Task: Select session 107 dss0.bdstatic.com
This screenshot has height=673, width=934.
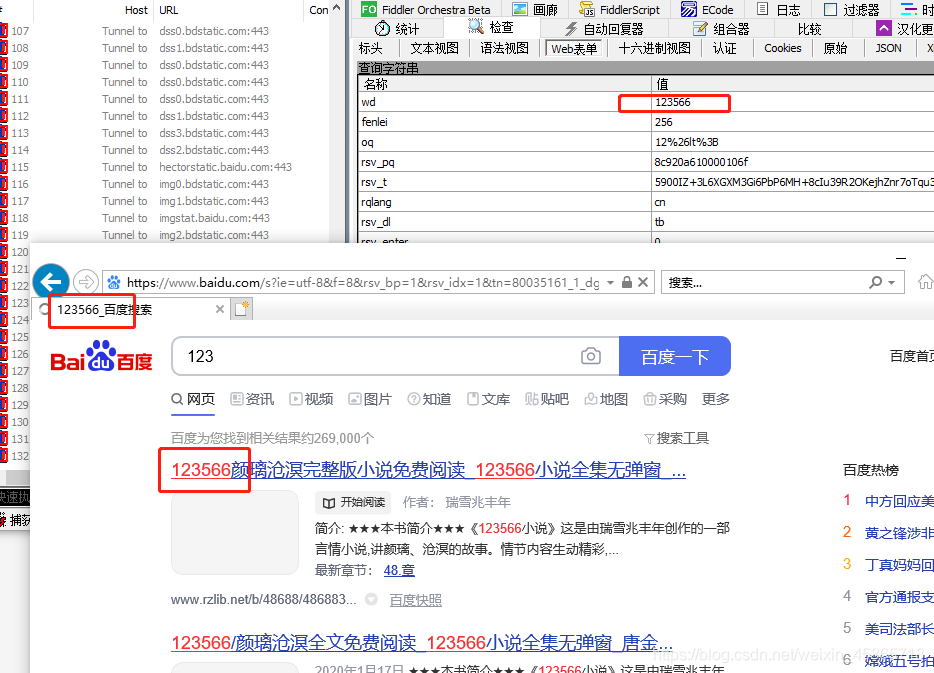Action: [x=164, y=31]
